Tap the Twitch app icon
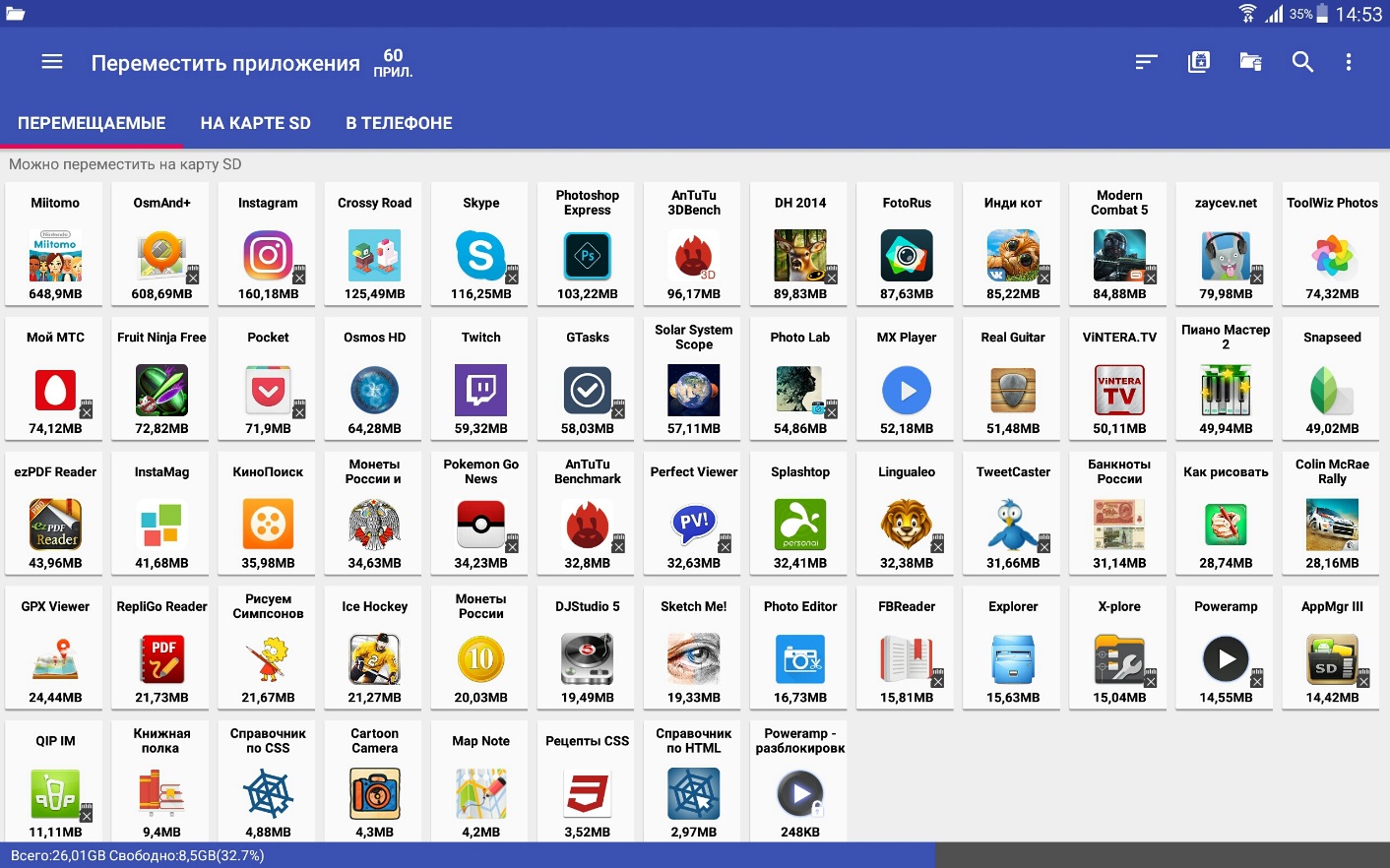This screenshot has width=1390, height=868. (x=480, y=391)
